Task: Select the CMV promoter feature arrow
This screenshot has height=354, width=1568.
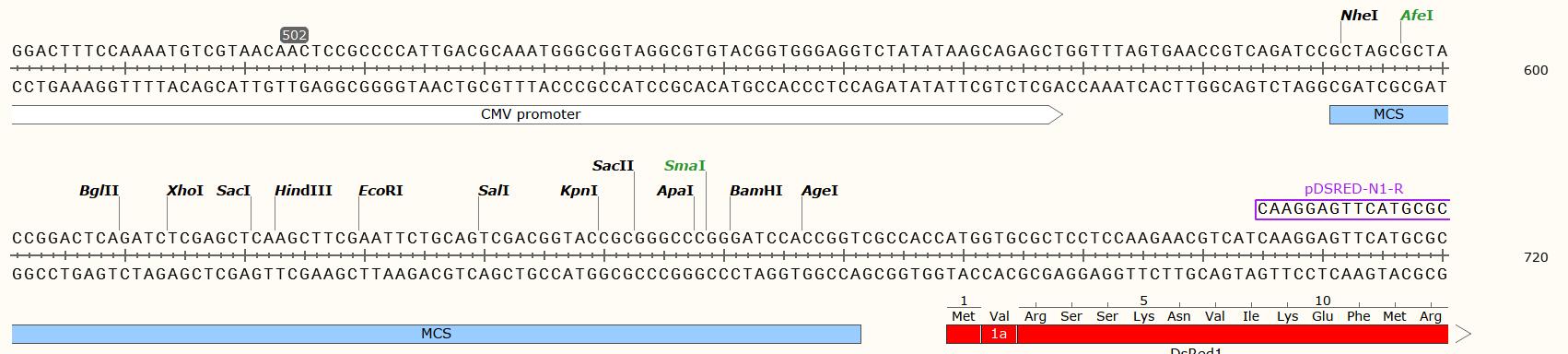Action: click(538, 114)
